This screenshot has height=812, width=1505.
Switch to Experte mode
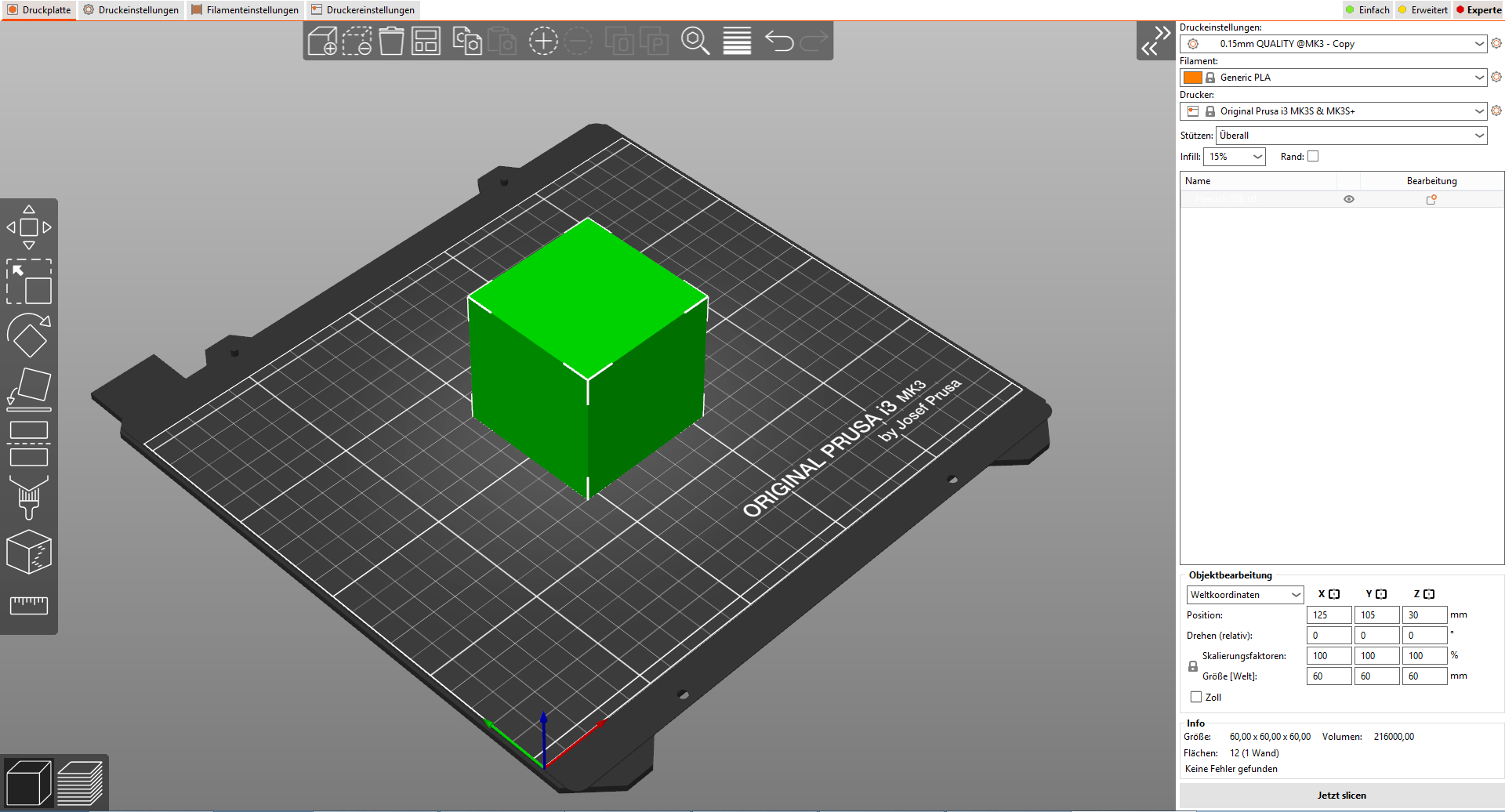point(1478,10)
